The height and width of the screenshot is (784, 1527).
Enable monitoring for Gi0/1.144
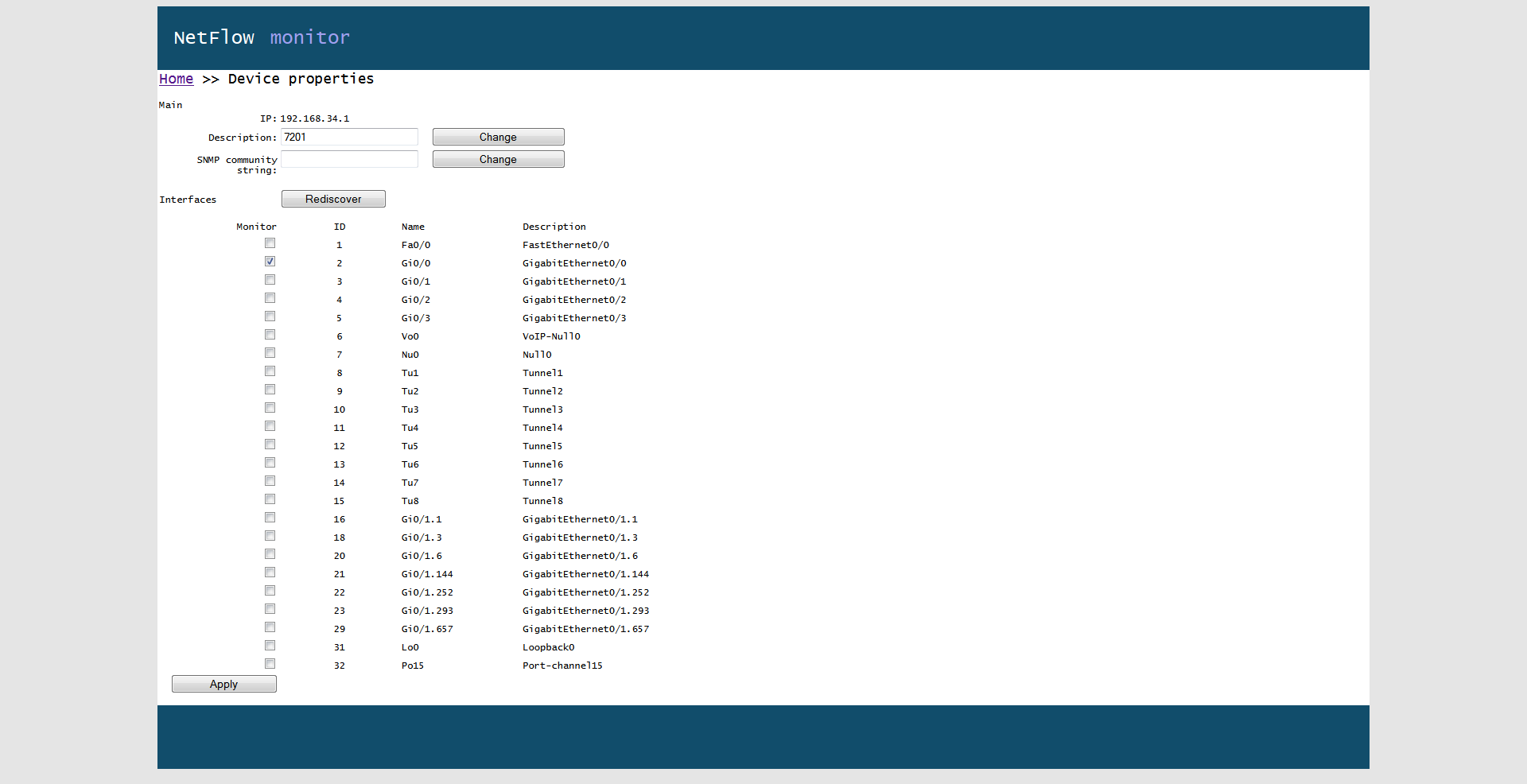tap(270, 572)
